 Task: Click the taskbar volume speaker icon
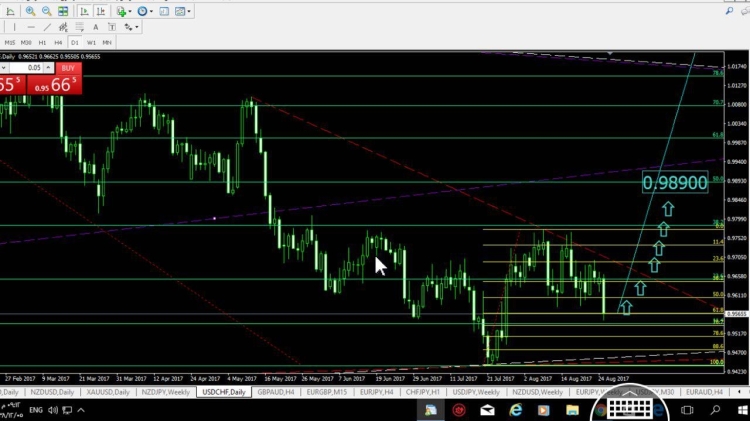click(53, 410)
